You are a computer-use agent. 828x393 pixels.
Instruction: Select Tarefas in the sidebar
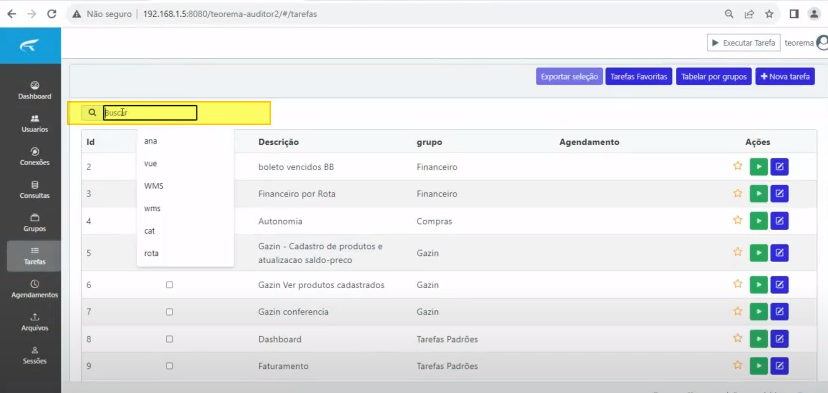[34, 256]
